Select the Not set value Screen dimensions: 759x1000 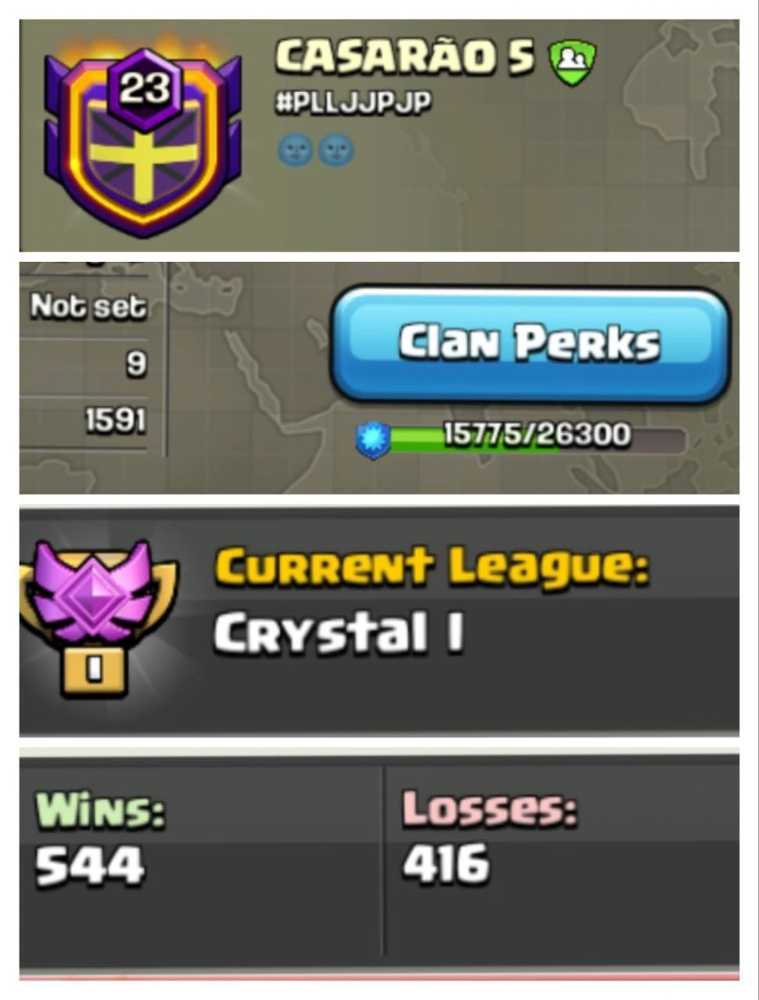pyautogui.click(x=89, y=307)
